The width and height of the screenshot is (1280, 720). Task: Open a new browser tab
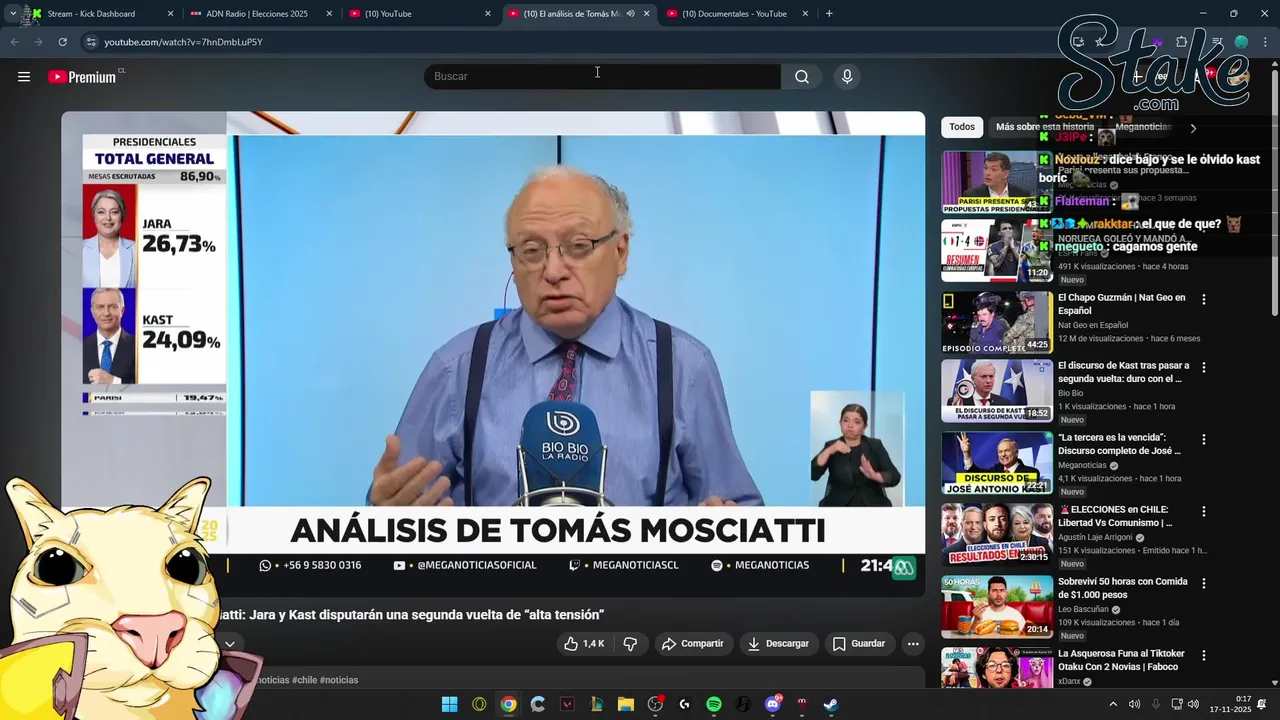[829, 14]
